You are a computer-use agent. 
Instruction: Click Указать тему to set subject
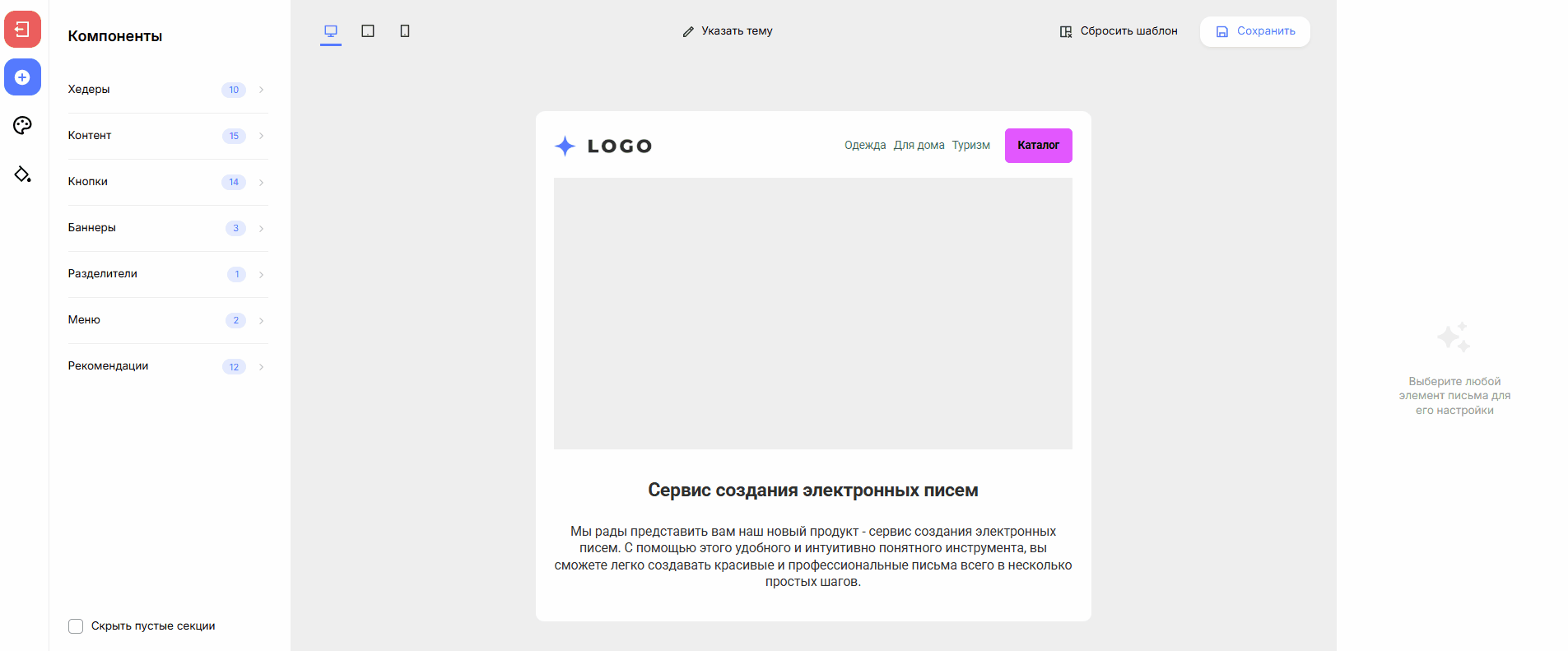(728, 31)
